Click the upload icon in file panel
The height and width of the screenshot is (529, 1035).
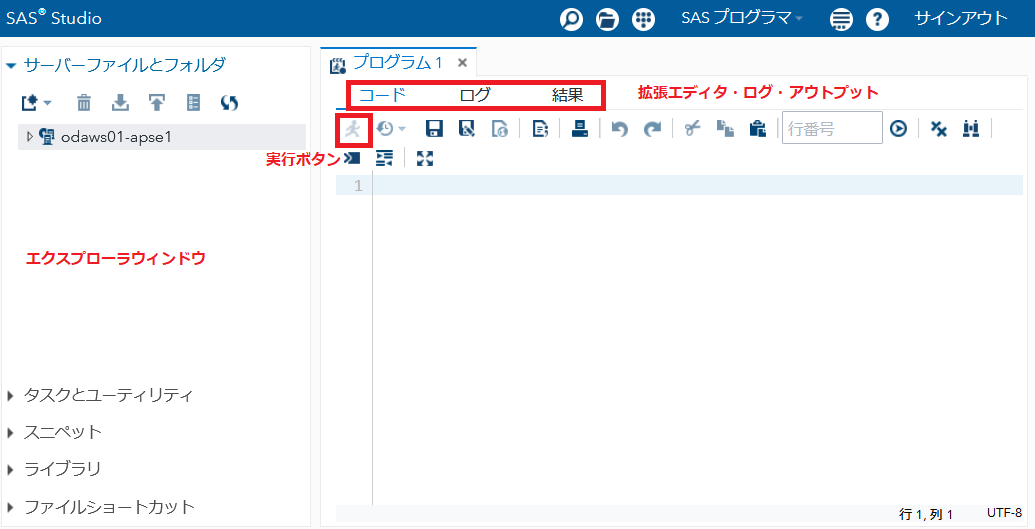click(x=156, y=103)
